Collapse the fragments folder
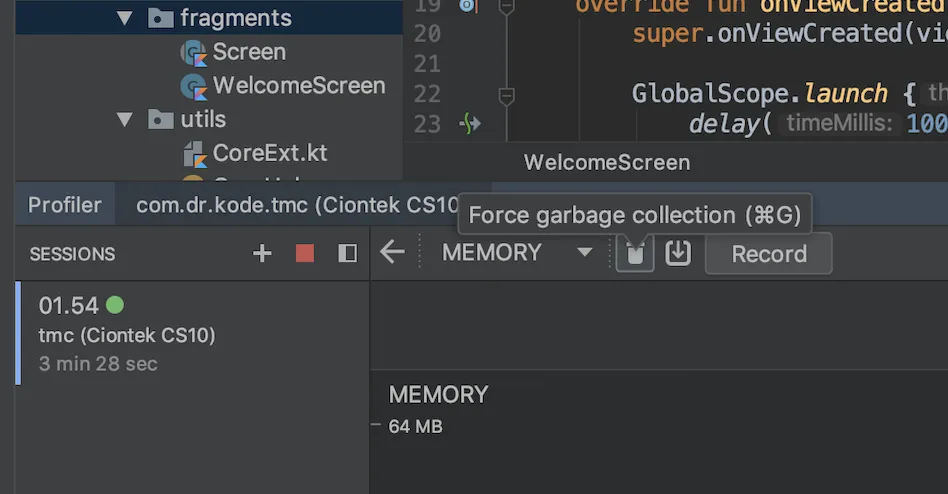 point(125,18)
